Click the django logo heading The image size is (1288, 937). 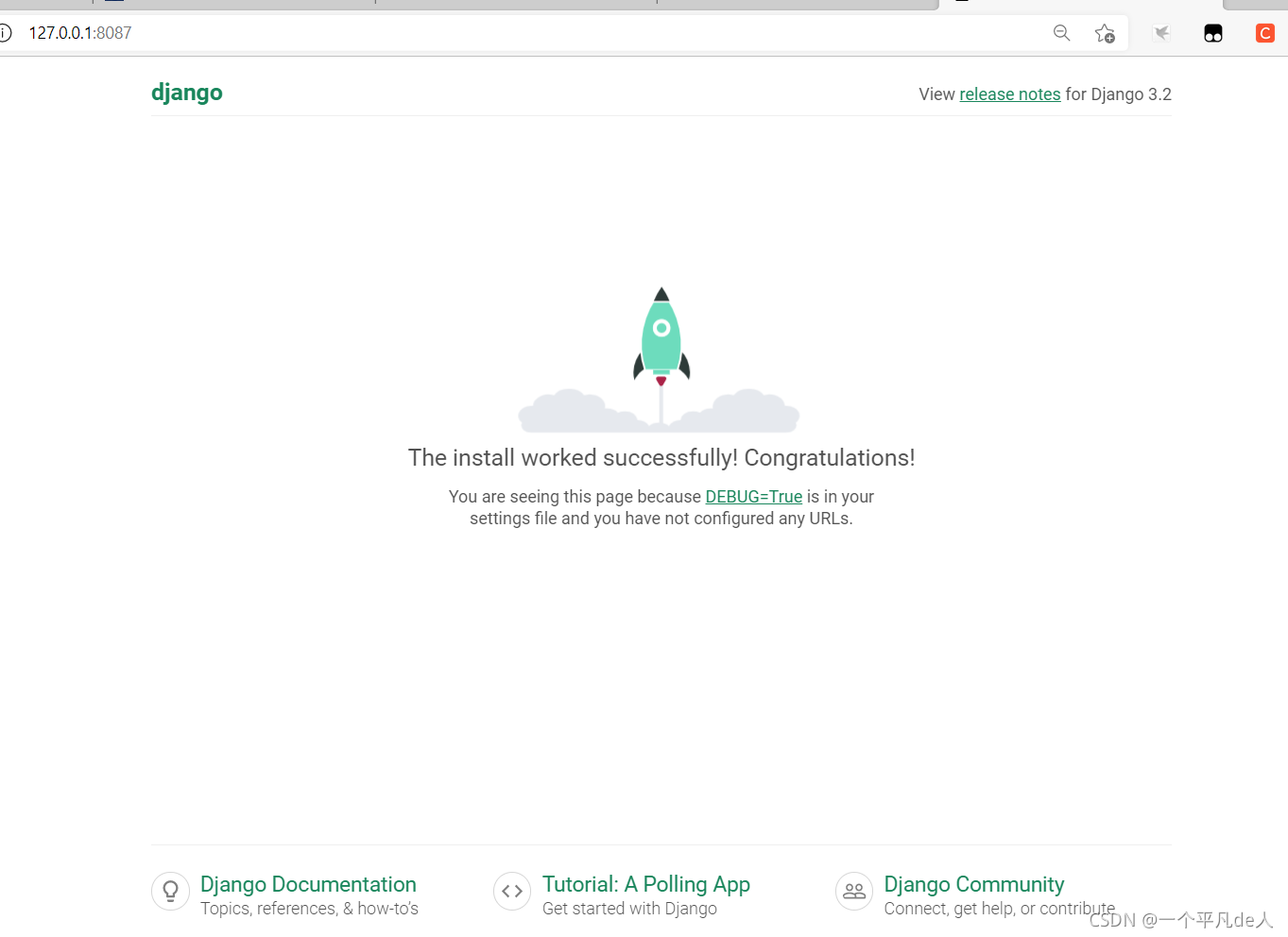[187, 93]
